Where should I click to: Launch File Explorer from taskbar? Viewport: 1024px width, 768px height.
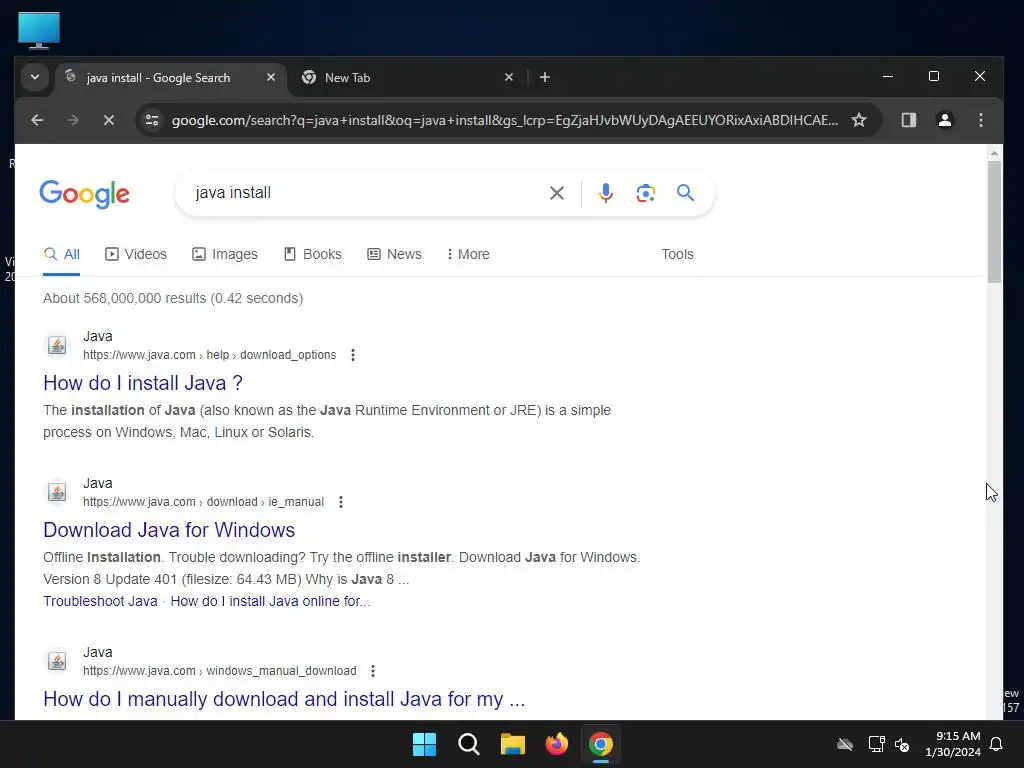pos(513,744)
